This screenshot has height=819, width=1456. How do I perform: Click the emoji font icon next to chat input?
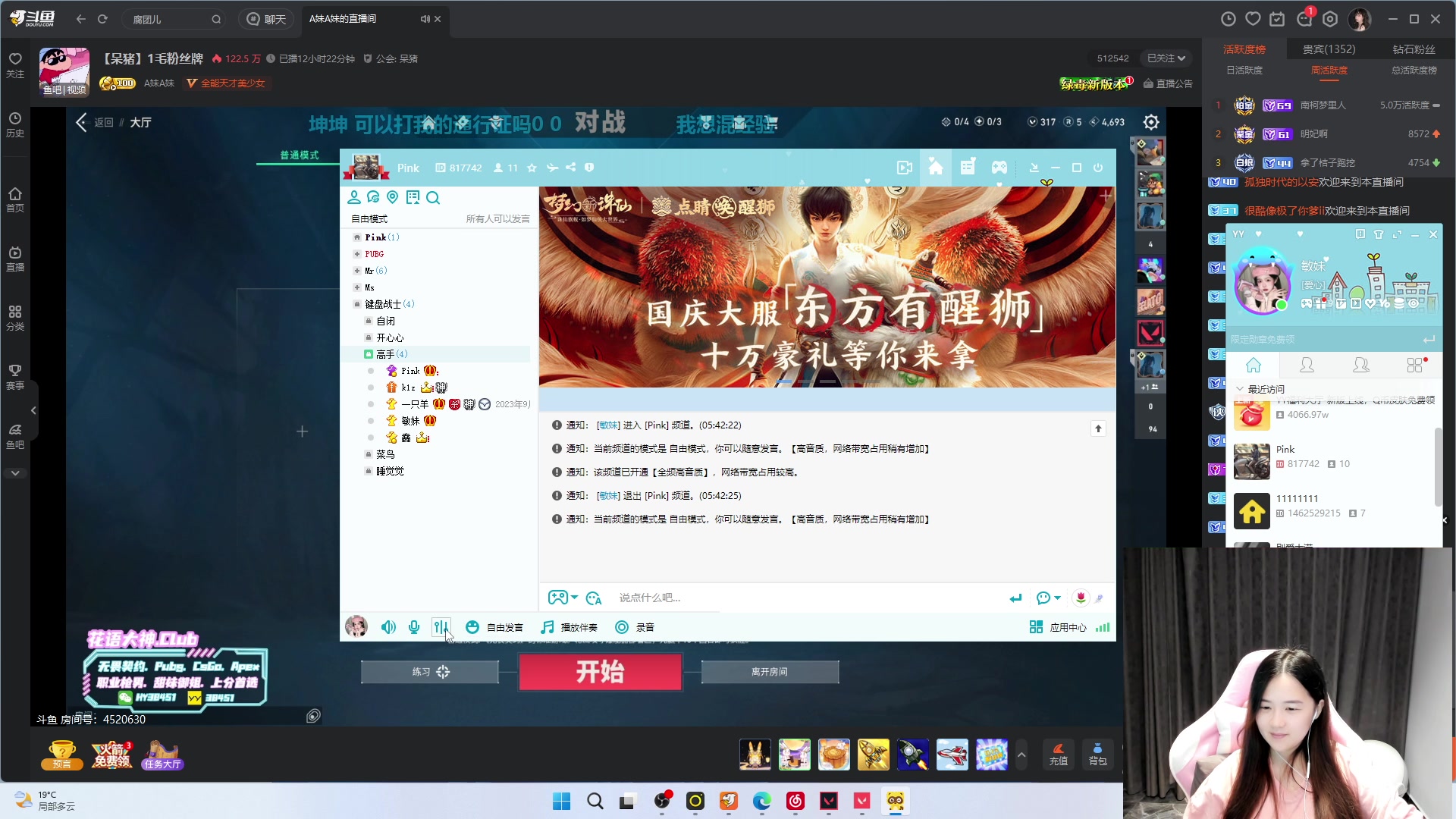594,598
